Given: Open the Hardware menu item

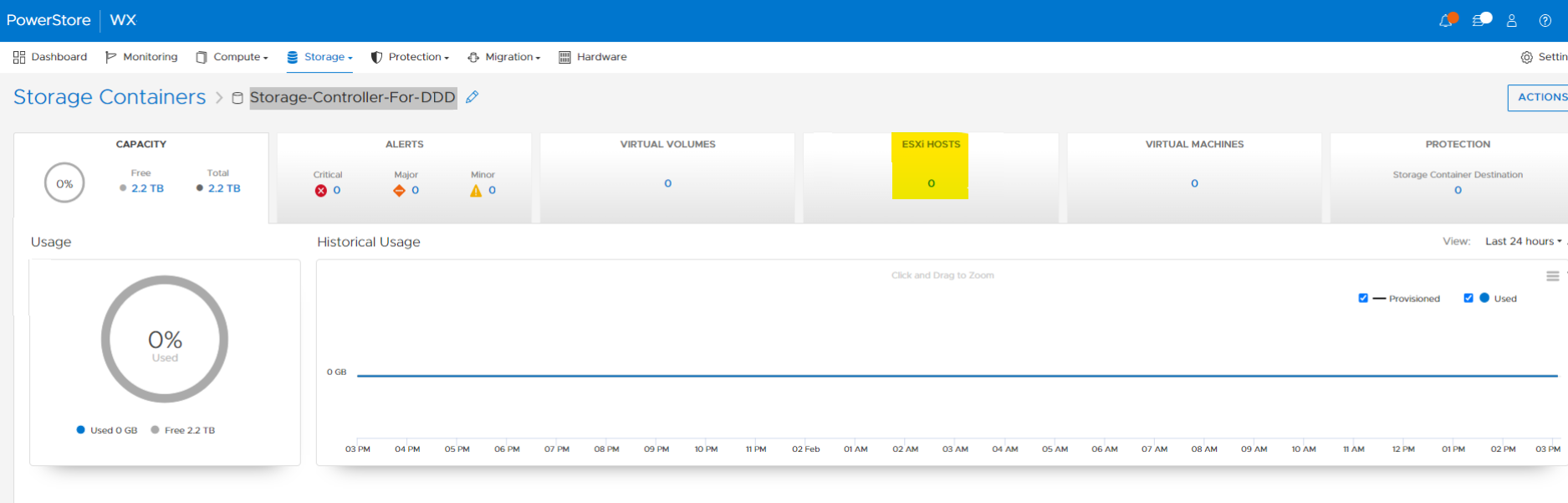Looking at the screenshot, I should tap(593, 57).
